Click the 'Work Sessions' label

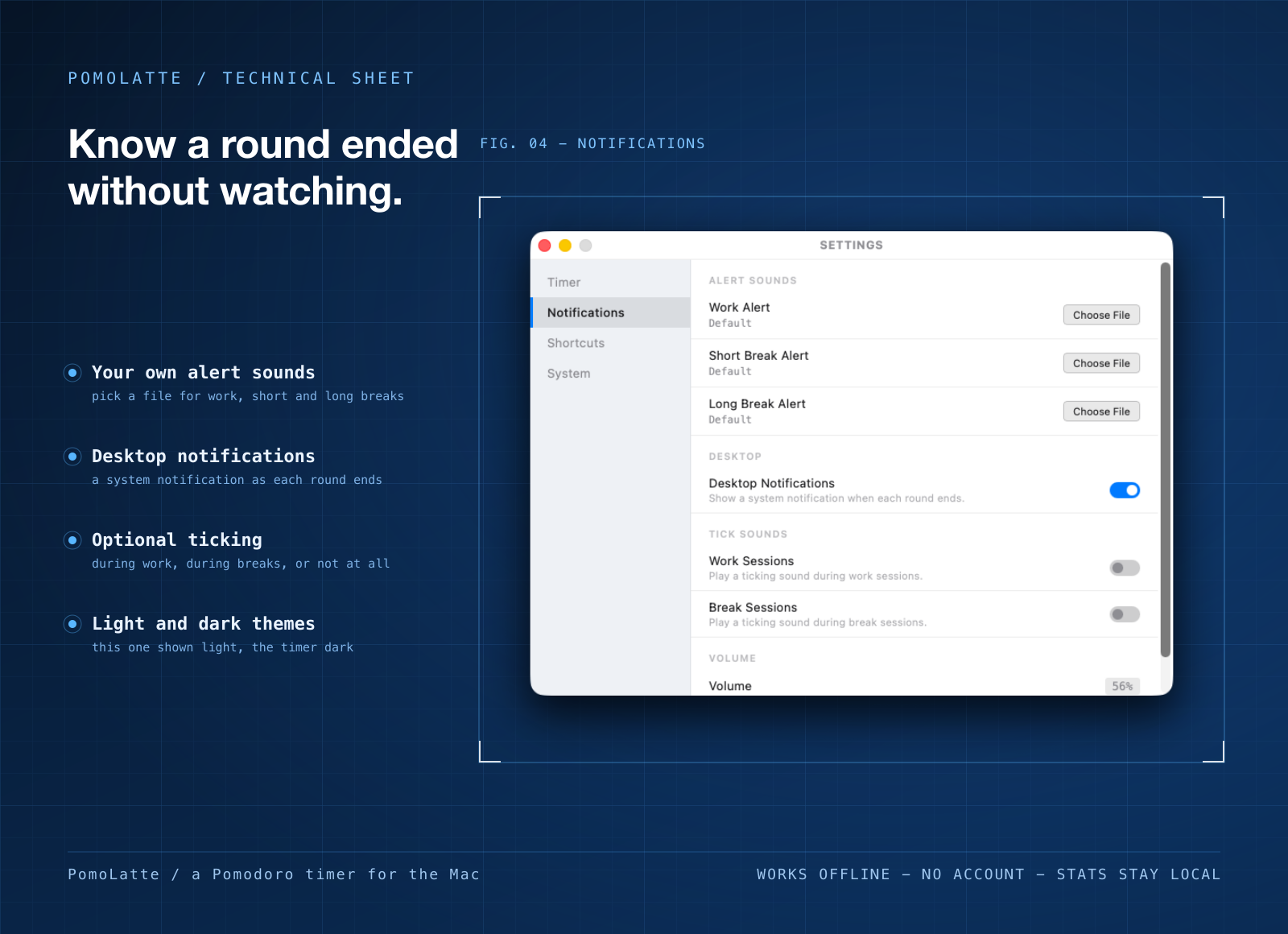(x=751, y=561)
